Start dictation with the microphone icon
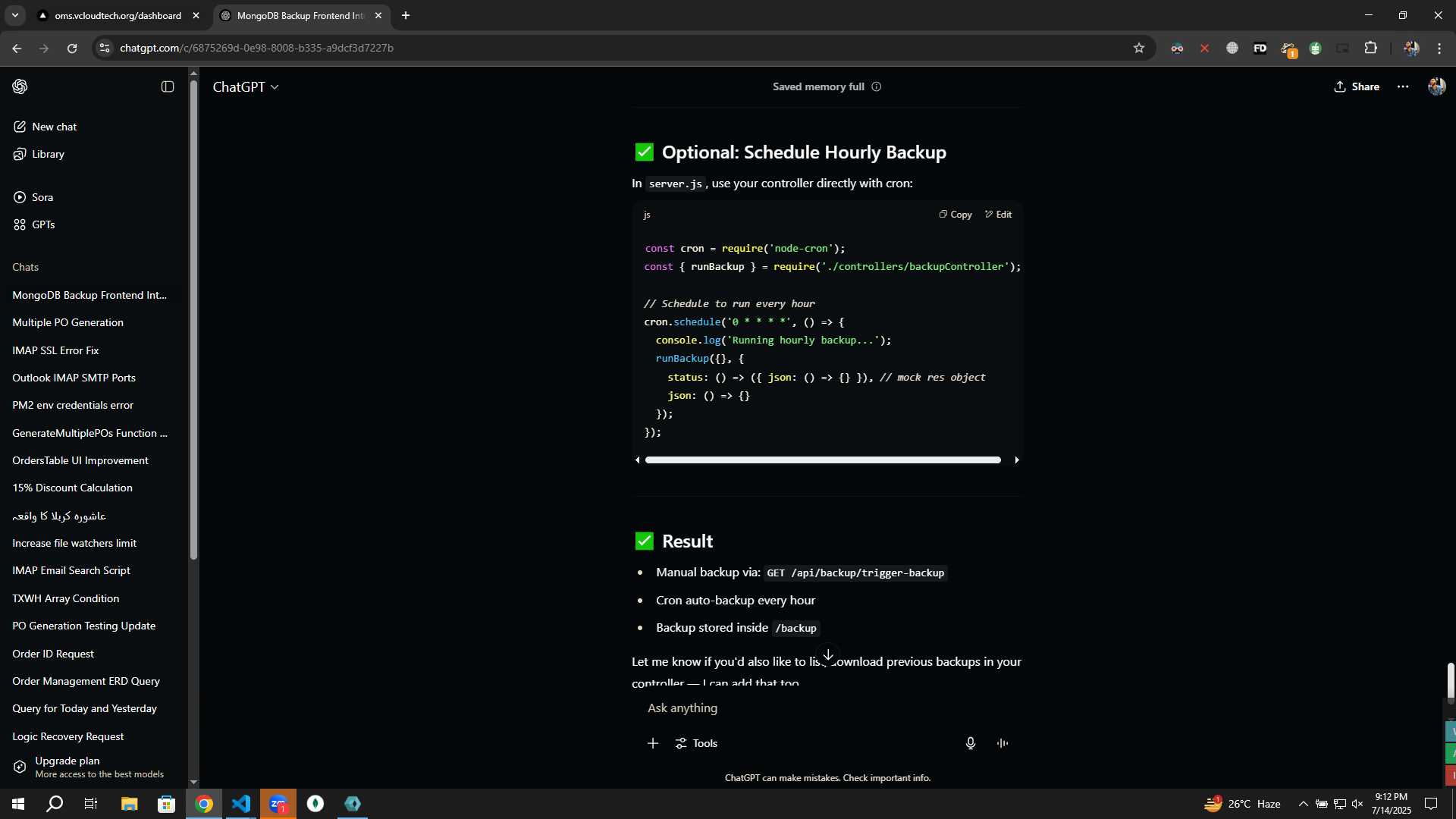The image size is (1456, 819). click(x=971, y=743)
